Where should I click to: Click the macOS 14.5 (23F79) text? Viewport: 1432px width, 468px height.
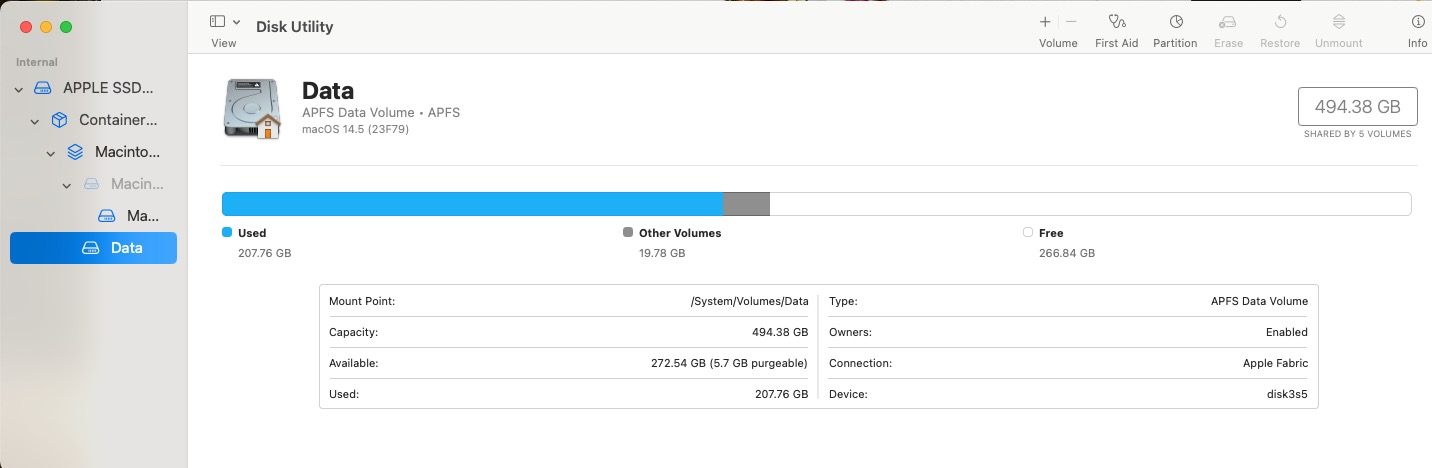355,129
